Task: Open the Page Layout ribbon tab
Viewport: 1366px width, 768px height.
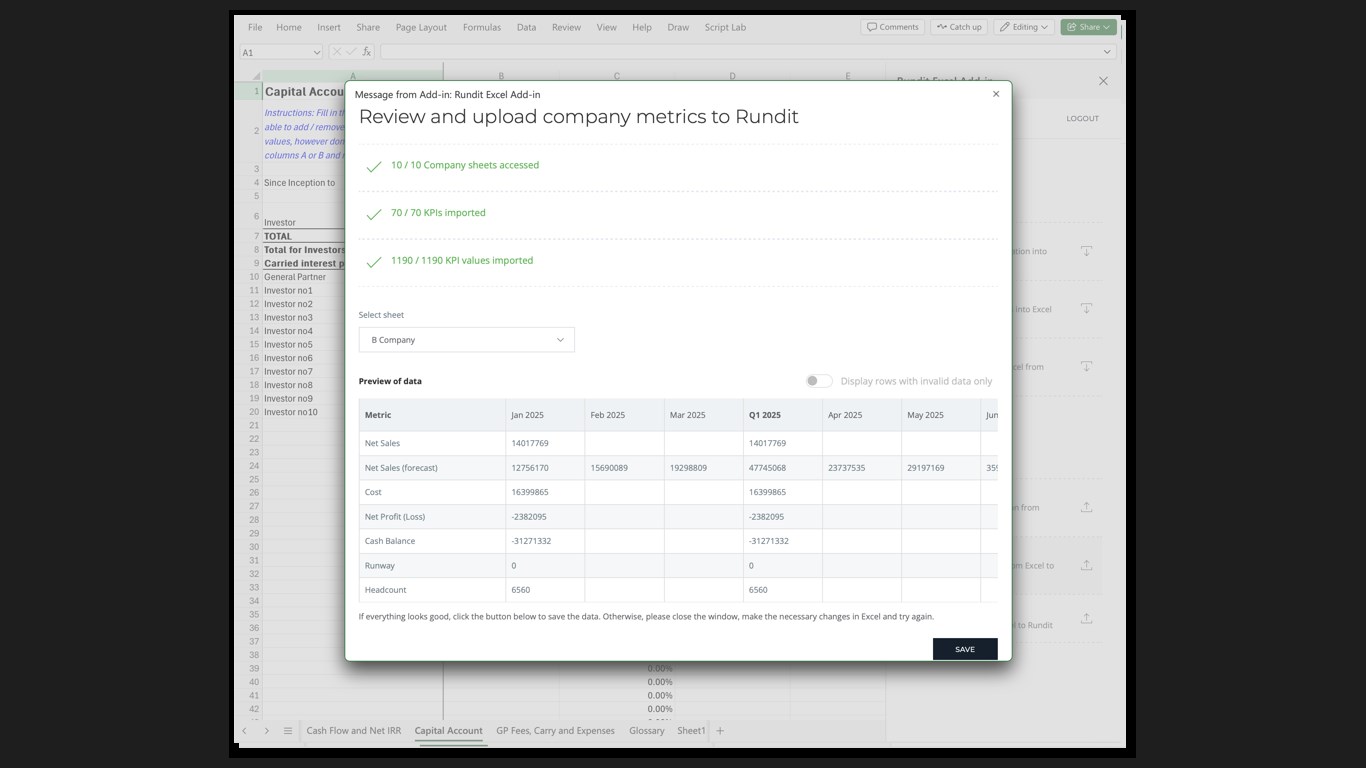Action: (421, 27)
